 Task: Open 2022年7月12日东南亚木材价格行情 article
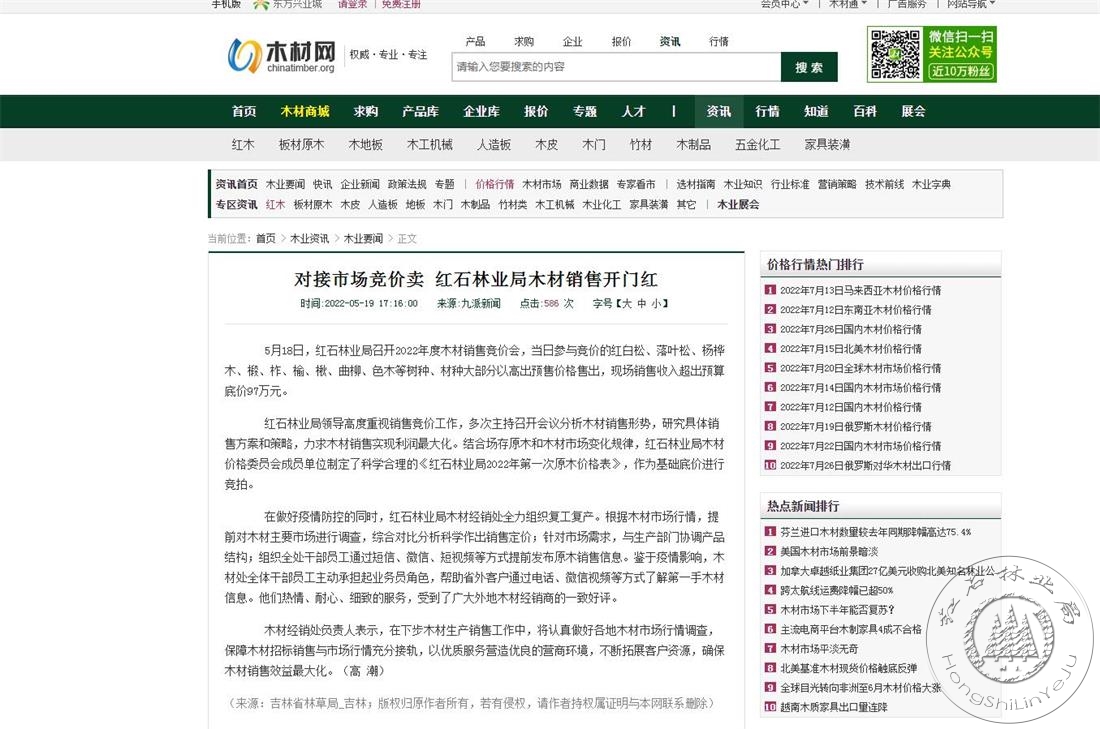(856, 309)
